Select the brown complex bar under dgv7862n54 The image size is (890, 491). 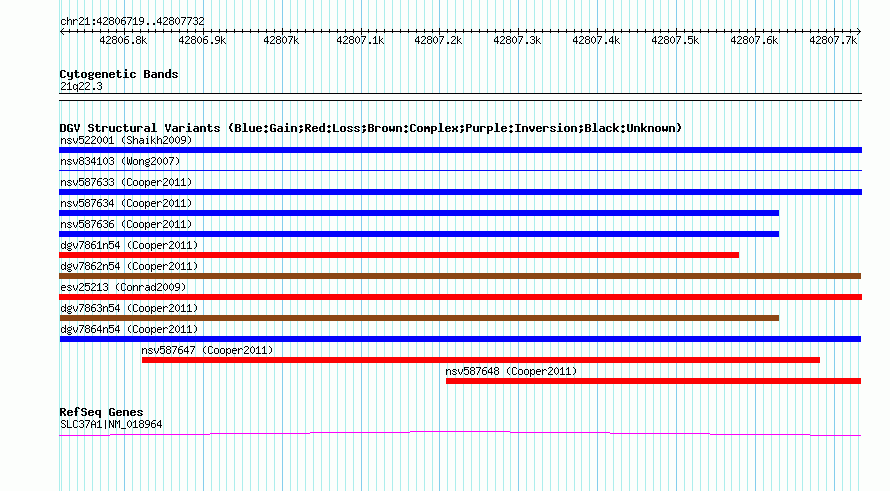pos(460,276)
